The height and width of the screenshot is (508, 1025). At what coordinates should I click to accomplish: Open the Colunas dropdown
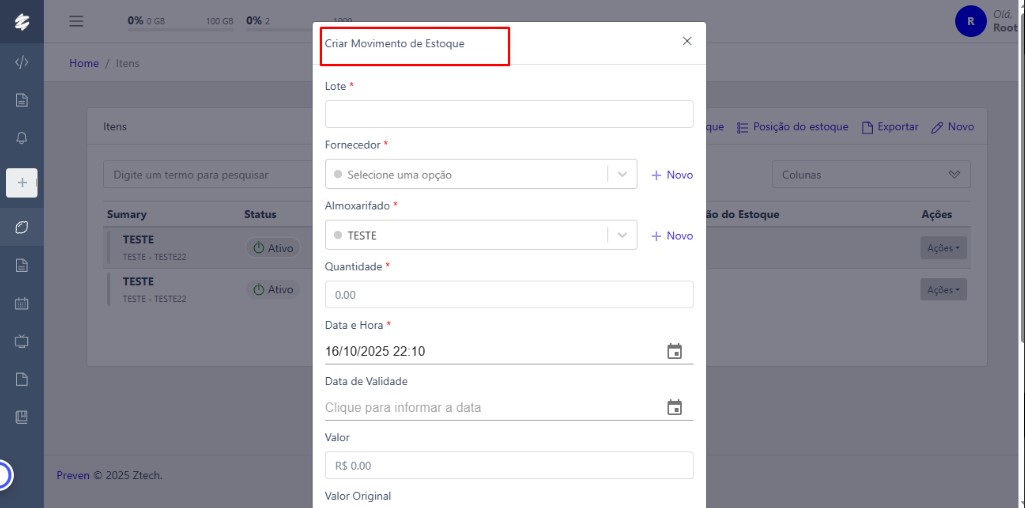click(x=870, y=175)
